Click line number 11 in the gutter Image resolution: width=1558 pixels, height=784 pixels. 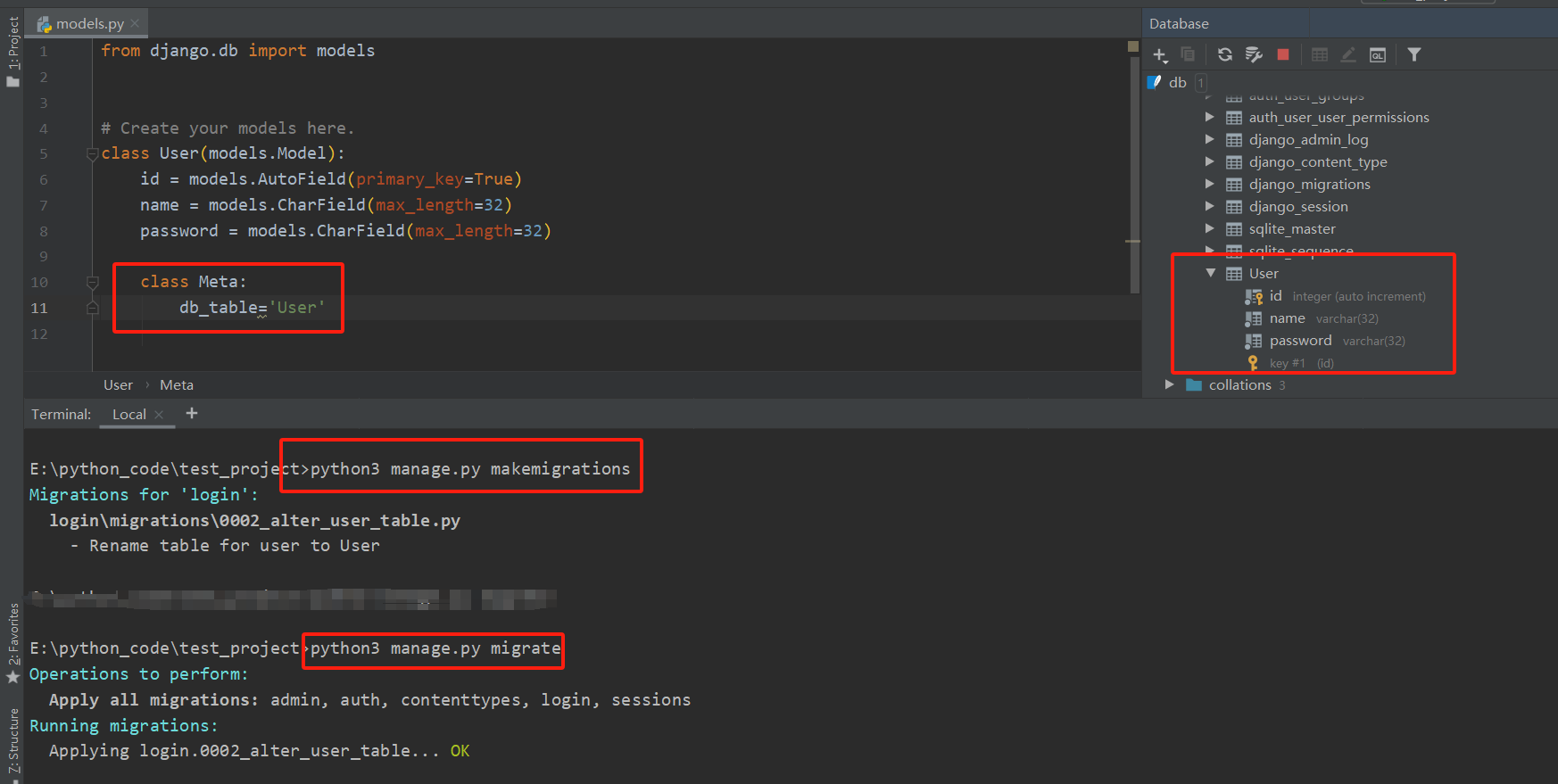pyautogui.click(x=39, y=309)
